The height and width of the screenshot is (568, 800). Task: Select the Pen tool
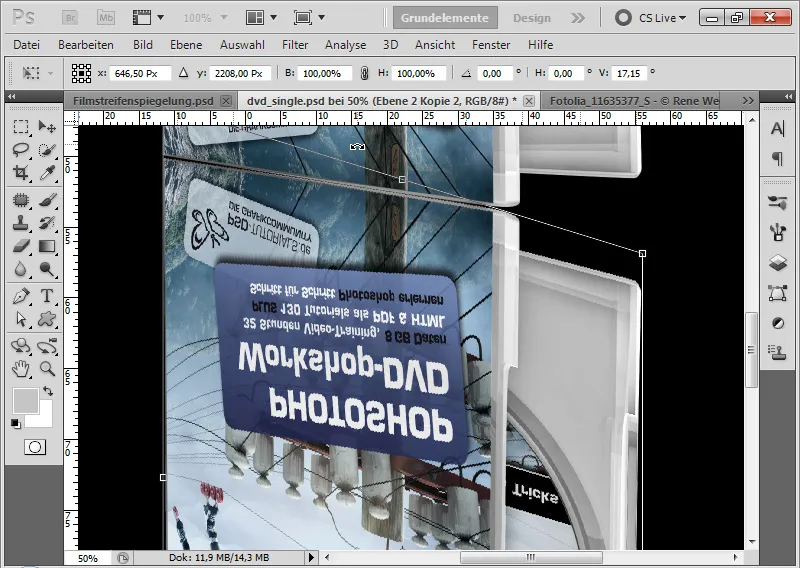click(20, 296)
